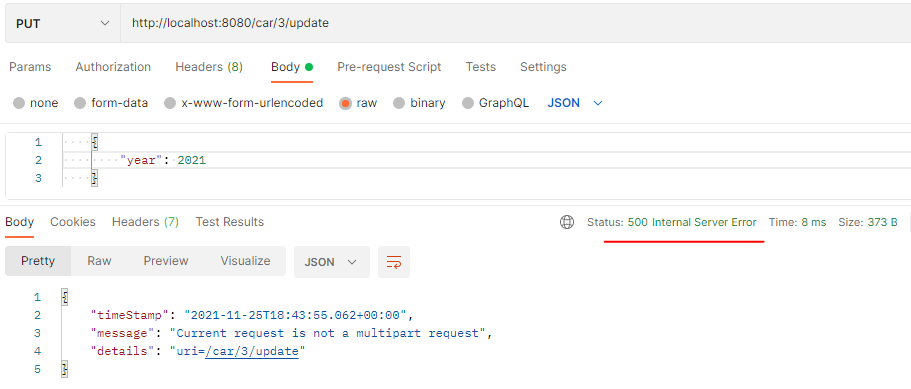Click the green Body indicator dot

(309, 67)
